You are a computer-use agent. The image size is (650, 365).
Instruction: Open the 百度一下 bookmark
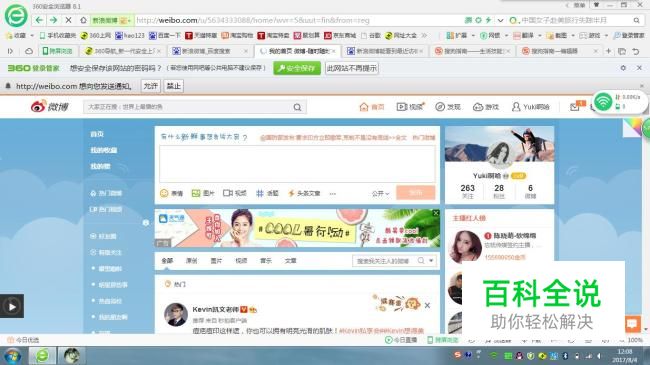click(165, 36)
